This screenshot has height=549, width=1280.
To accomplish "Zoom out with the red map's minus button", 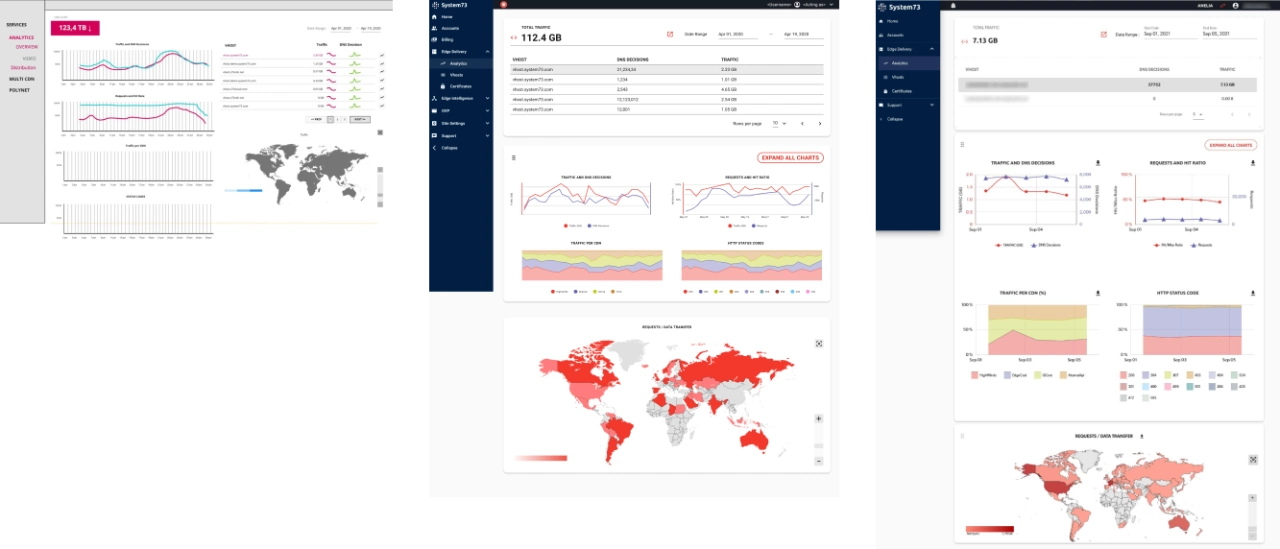I will (x=818, y=461).
